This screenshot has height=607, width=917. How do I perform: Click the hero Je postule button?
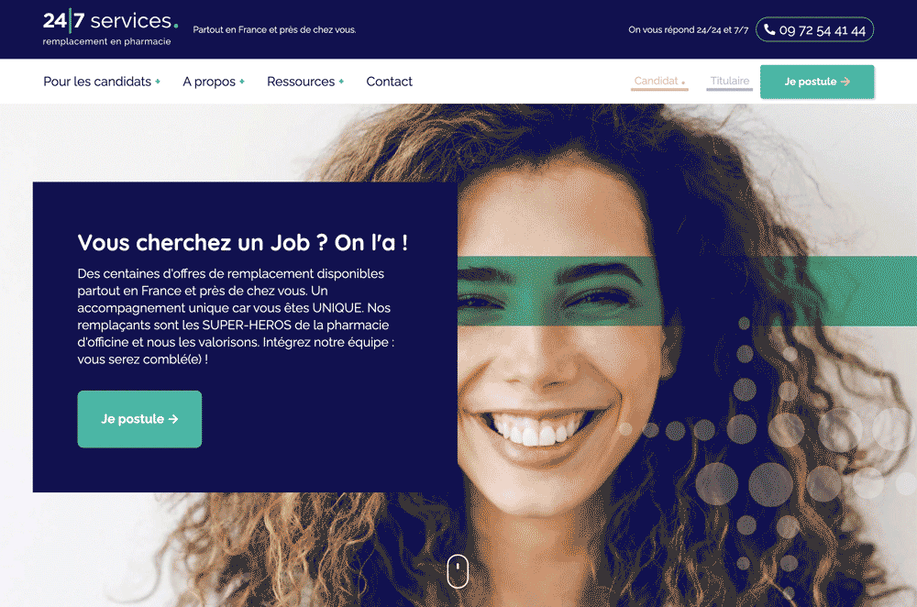point(140,419)
